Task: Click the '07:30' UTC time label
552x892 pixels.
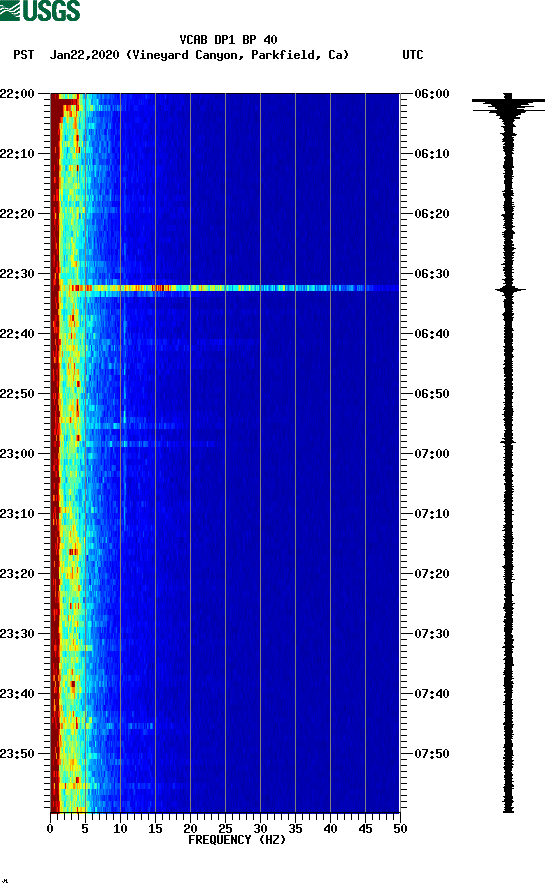Action: pyautogui.click(x=432, y=634)
